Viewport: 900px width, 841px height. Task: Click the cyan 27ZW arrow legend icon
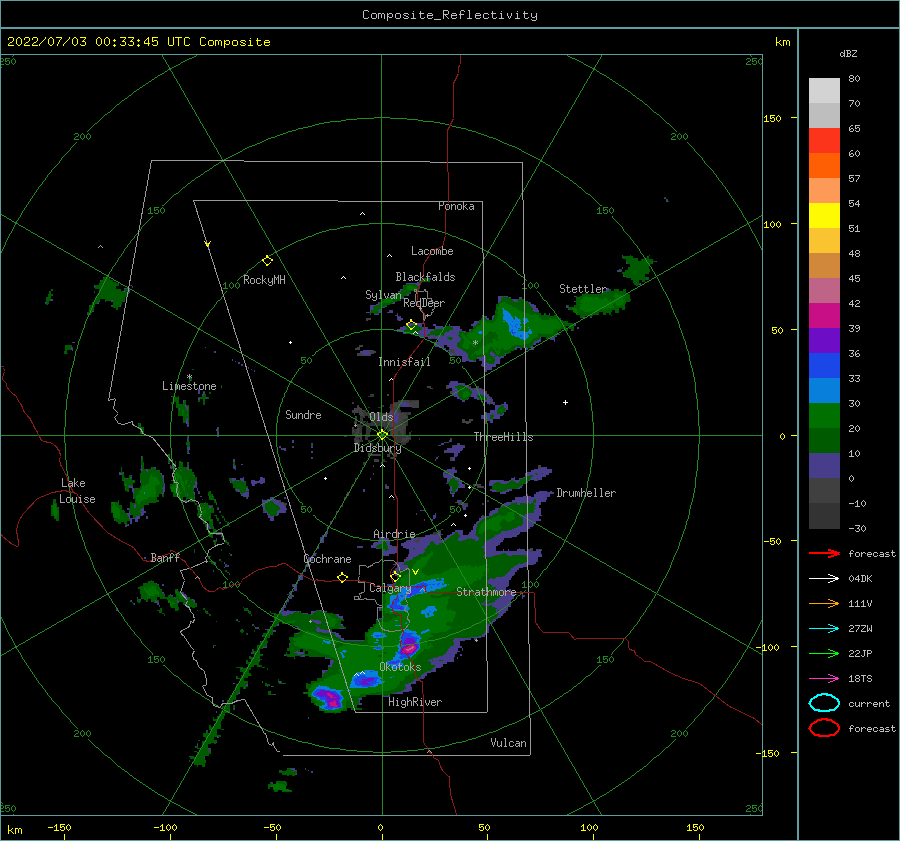tap(824, 629)
